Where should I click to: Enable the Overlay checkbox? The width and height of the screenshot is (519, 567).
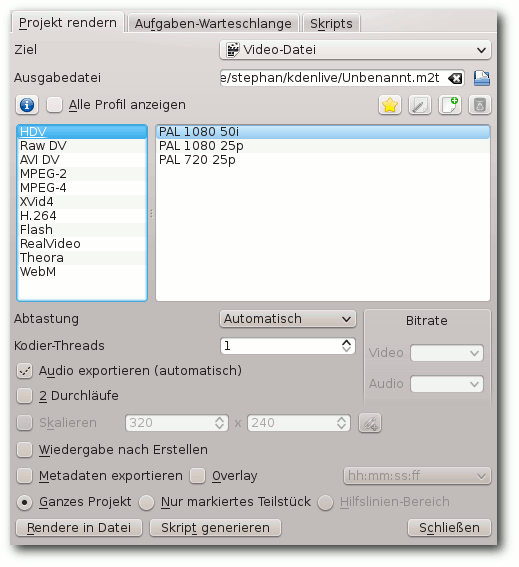click(x=198, y=476)
